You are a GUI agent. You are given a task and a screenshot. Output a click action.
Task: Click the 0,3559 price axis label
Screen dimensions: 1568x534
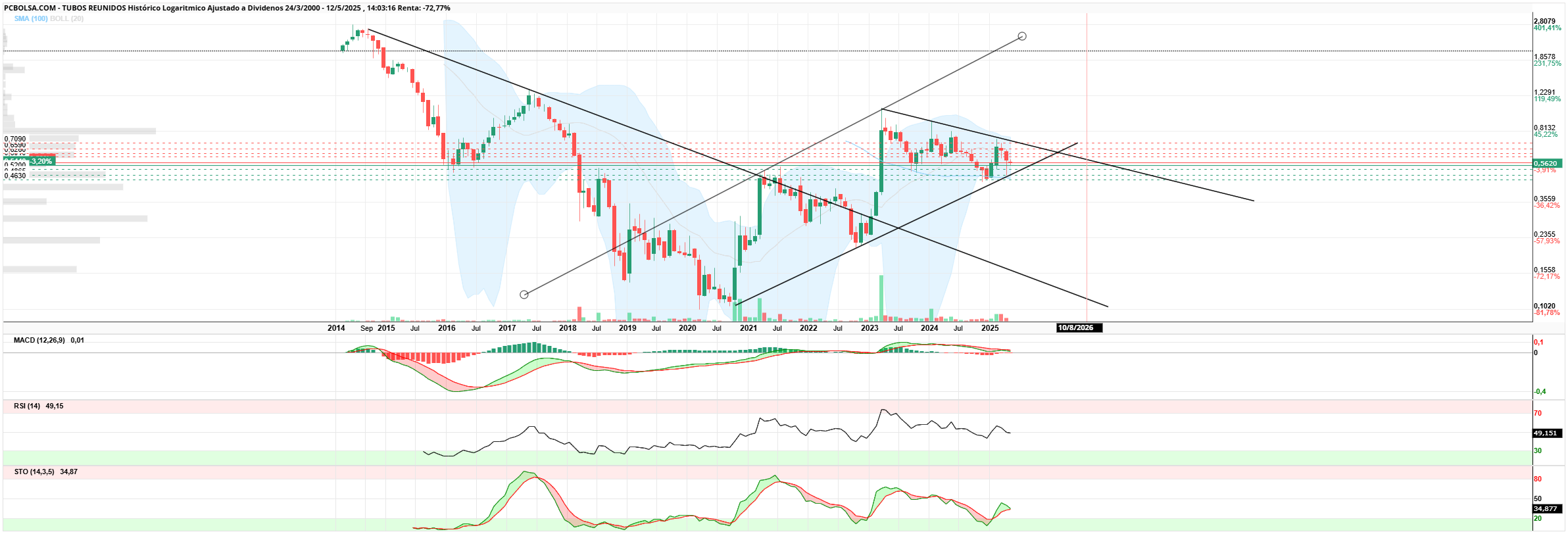[1545, 199]
